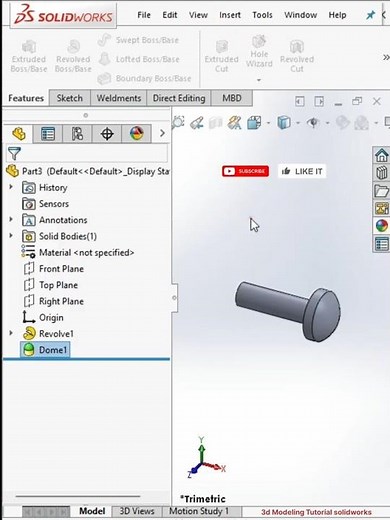Click the Boundary Boss/Base tool
Viewport: 390px width, 520px height.
pyautogui.click(x=145, y=79)
